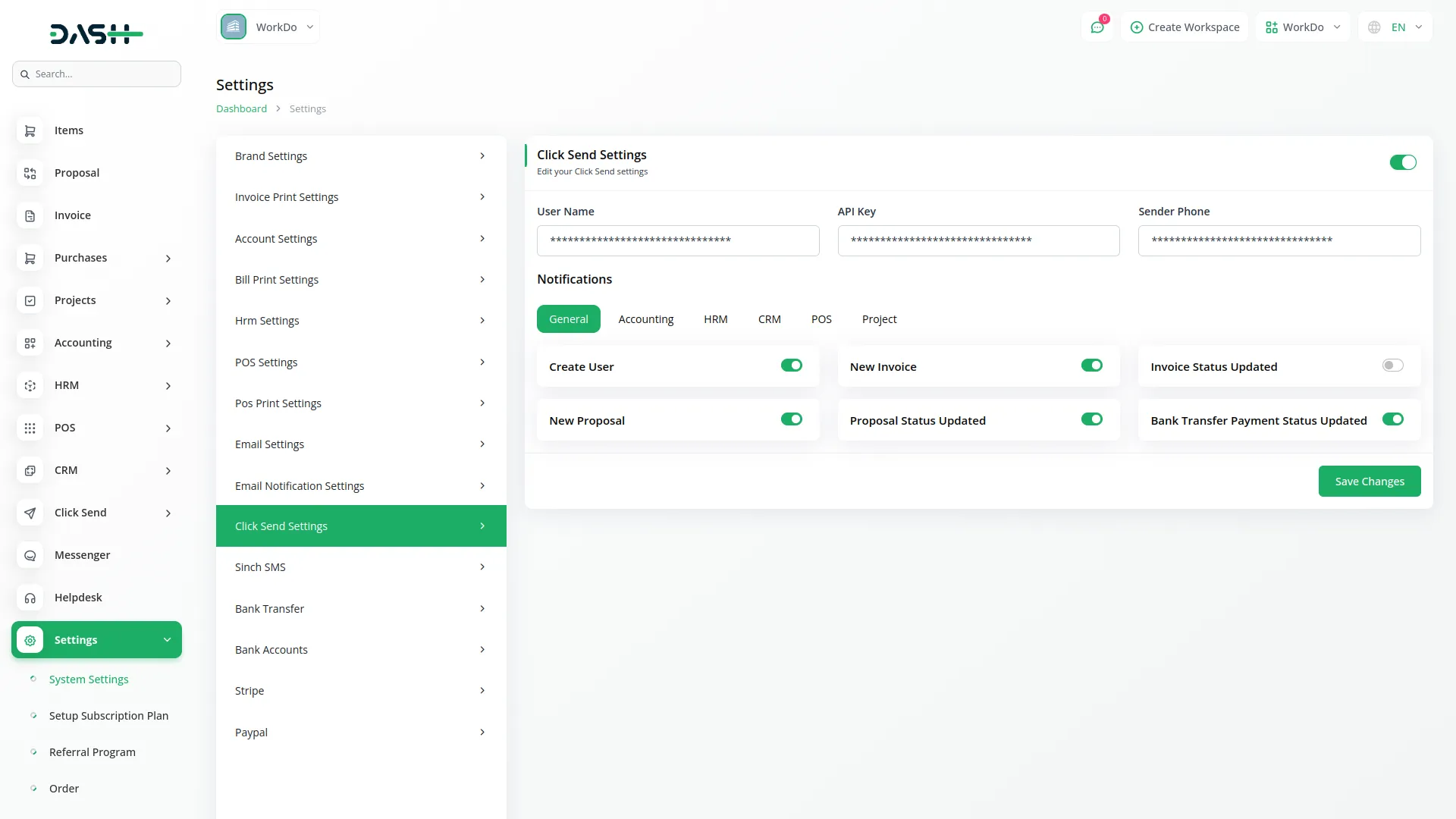Click the API Key input field

(978, 240)
